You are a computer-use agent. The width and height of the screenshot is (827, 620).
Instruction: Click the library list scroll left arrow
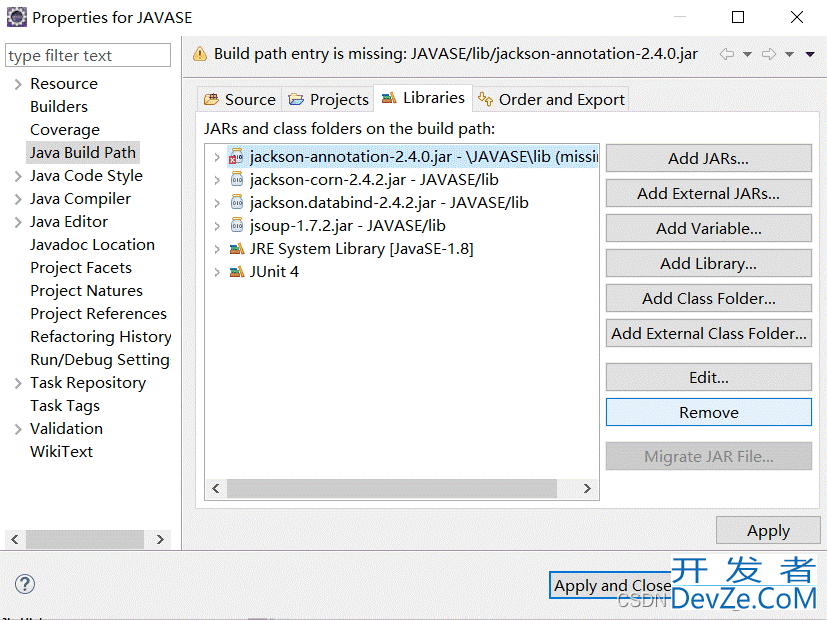click(x=216, y=488)
